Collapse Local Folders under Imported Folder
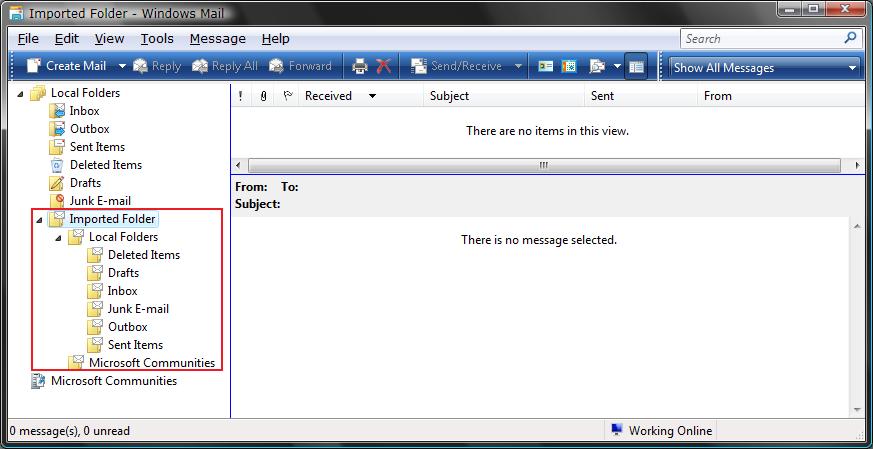 (x=58, y=238)
